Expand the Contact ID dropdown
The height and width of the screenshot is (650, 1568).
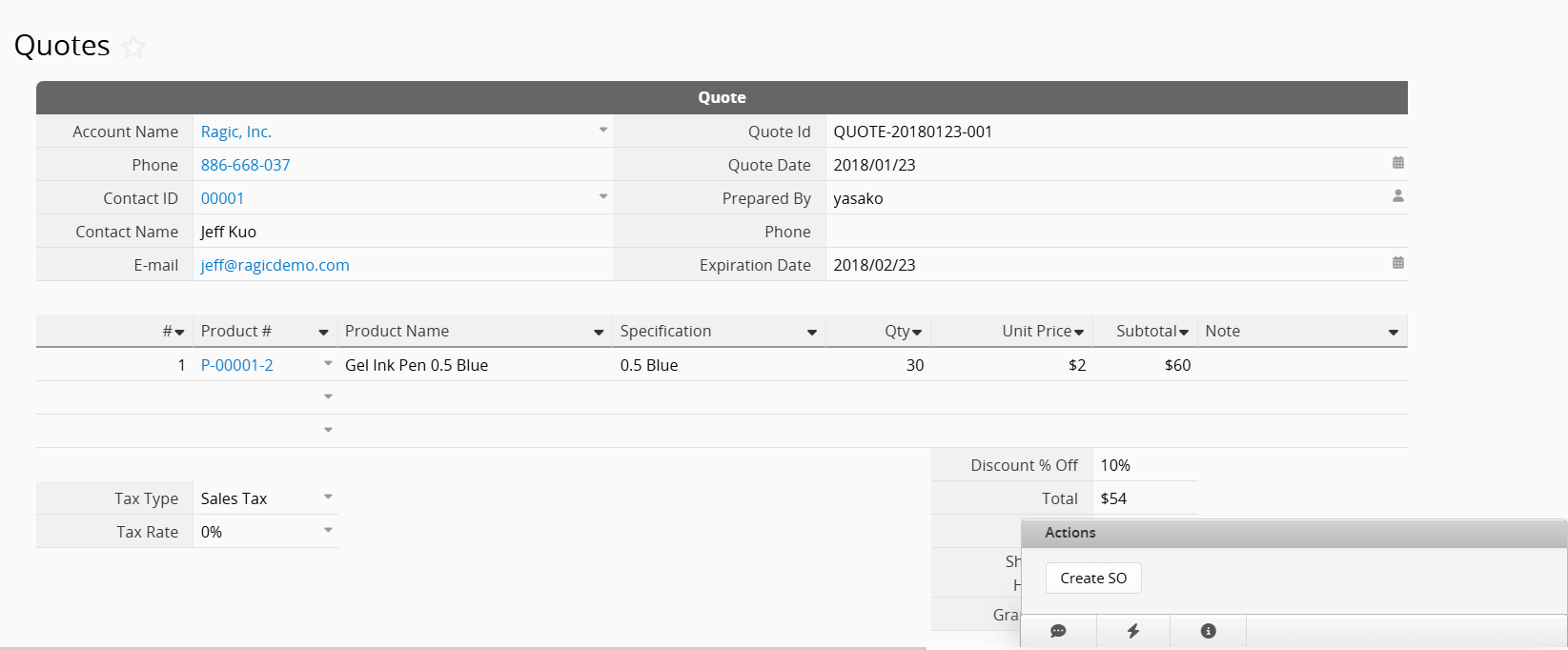click(602, 197)
